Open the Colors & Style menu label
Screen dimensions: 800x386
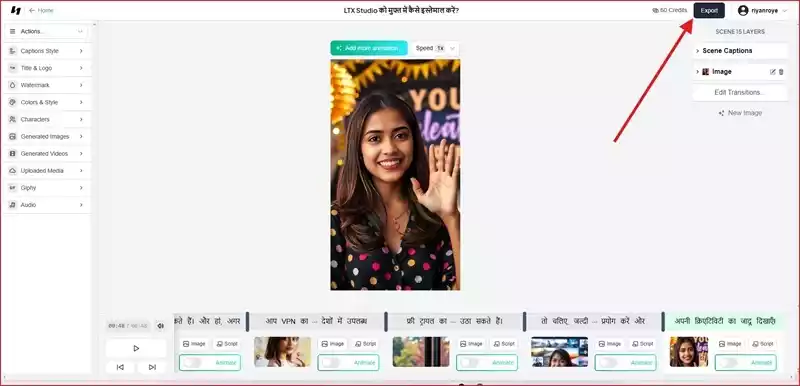click(39, 102)
